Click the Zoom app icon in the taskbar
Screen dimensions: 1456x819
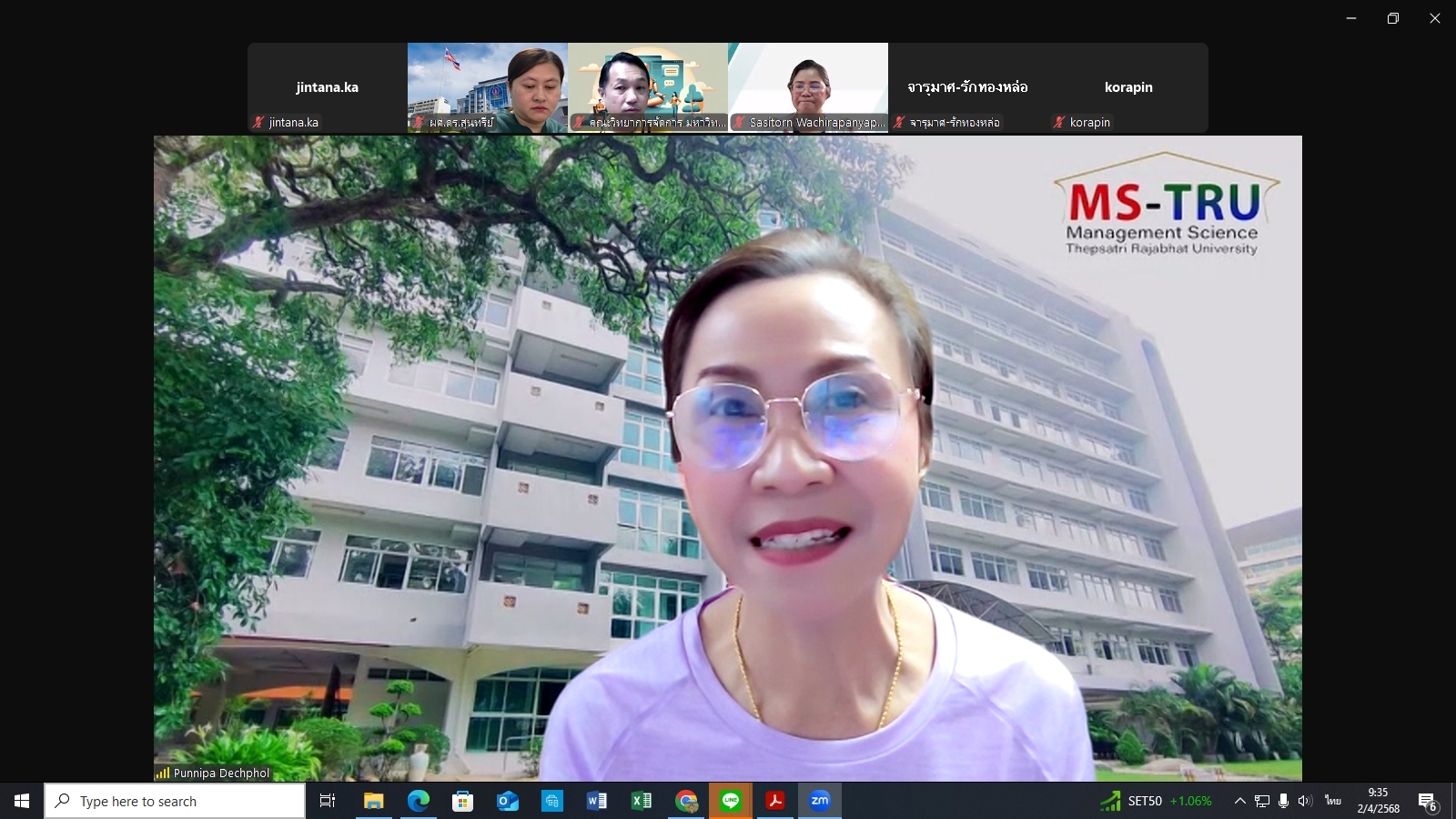pyautogui.click(x=820, y=801)
